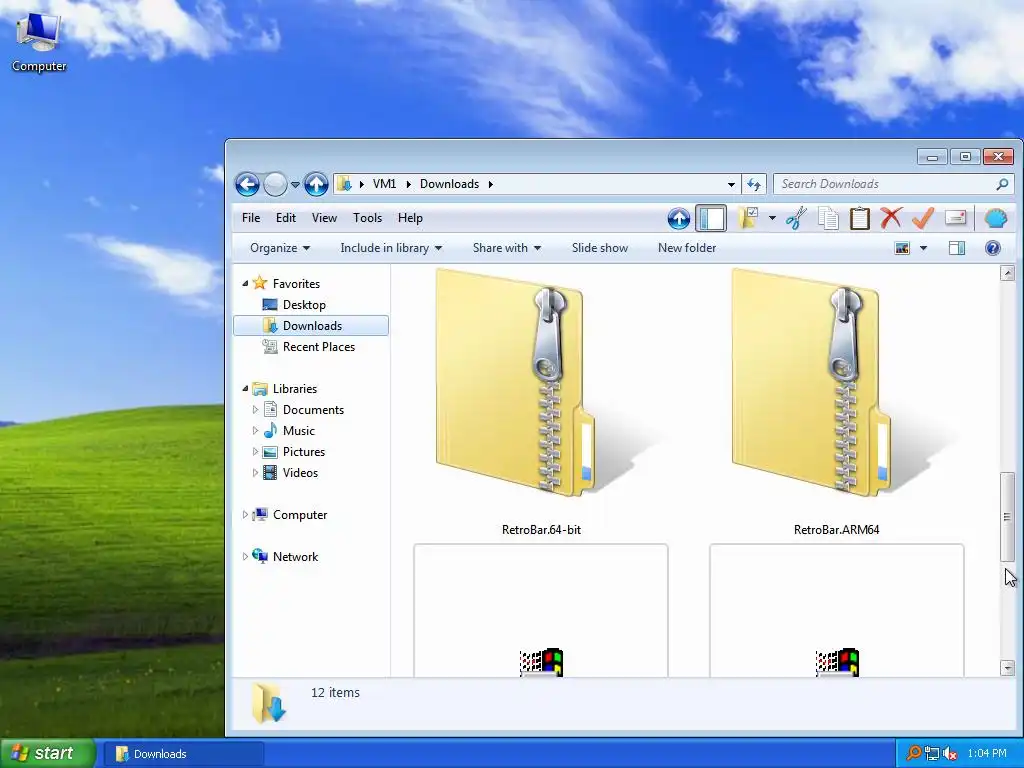Click Downloads in the address breadcrumb

pyautogui.click(x=449, y=184)
